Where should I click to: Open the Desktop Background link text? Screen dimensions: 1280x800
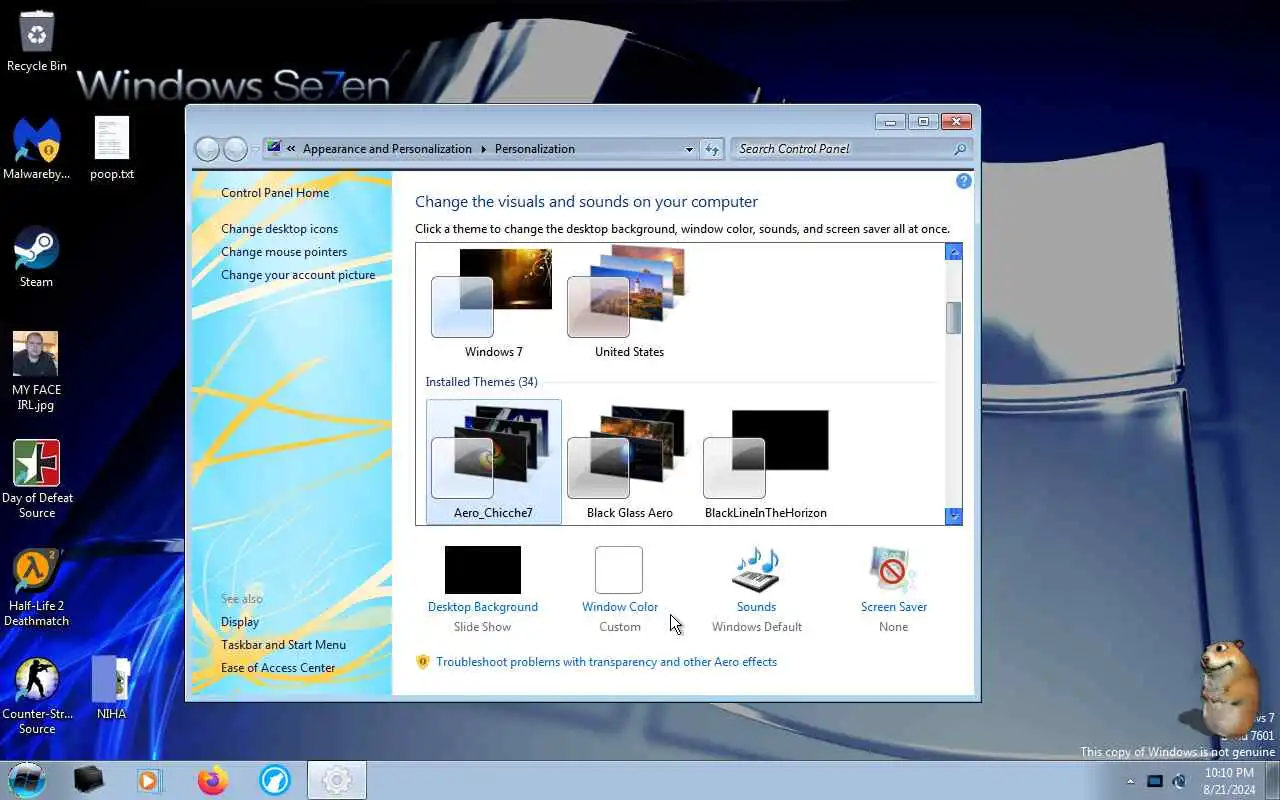click(x=483, y=607)
